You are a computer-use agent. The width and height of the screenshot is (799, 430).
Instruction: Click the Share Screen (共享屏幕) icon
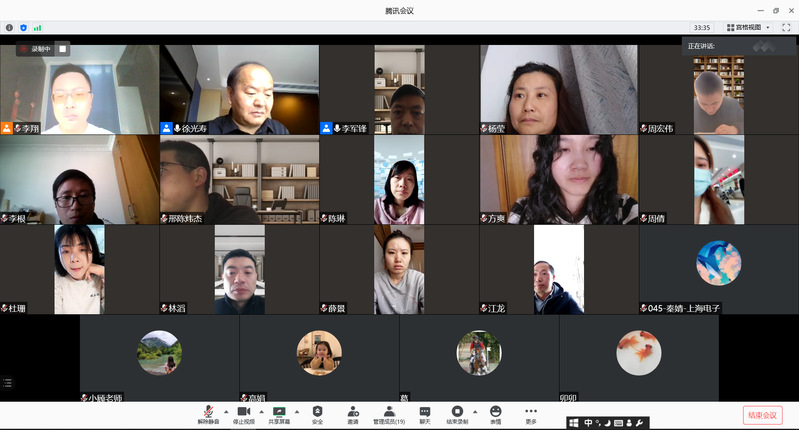[279, 412]
